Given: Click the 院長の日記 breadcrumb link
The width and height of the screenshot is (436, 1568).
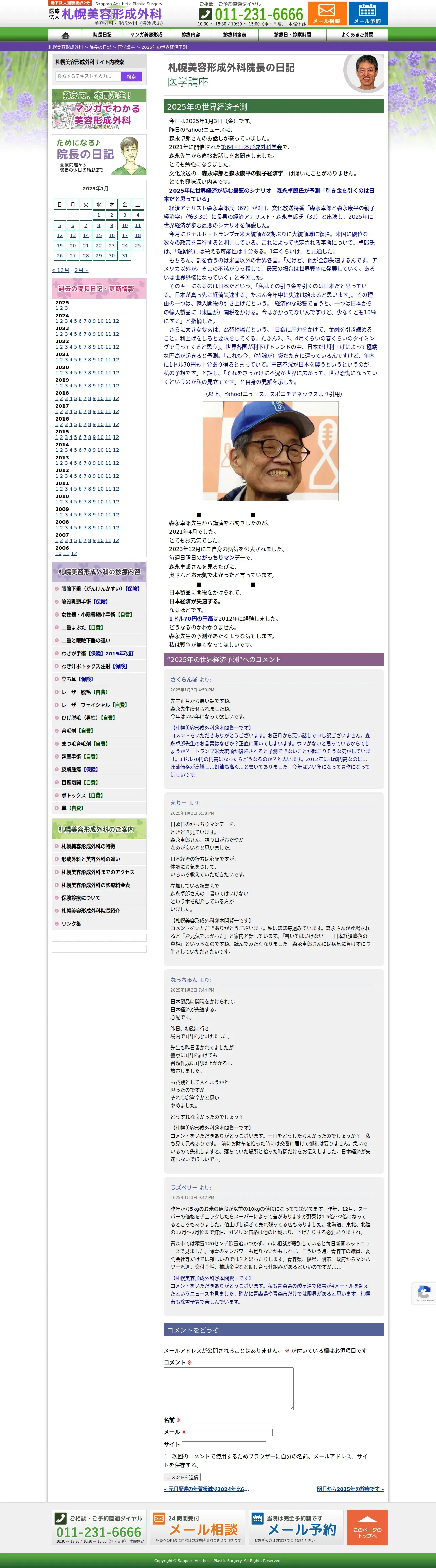Looking at the screenshot, I should [x=100, y=47].
